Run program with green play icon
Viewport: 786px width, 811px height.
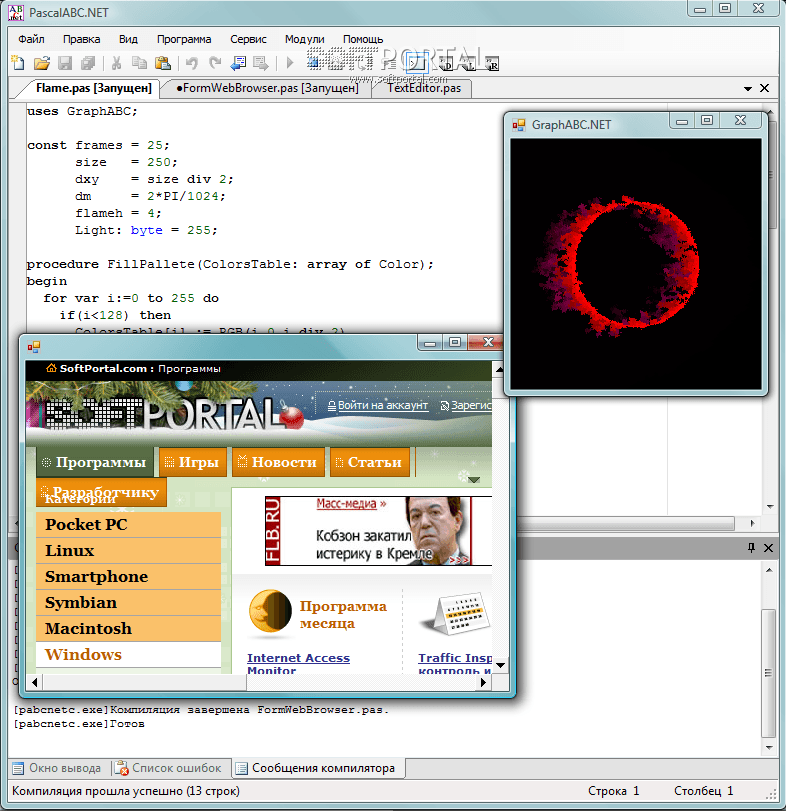click(x=290, y=63)
